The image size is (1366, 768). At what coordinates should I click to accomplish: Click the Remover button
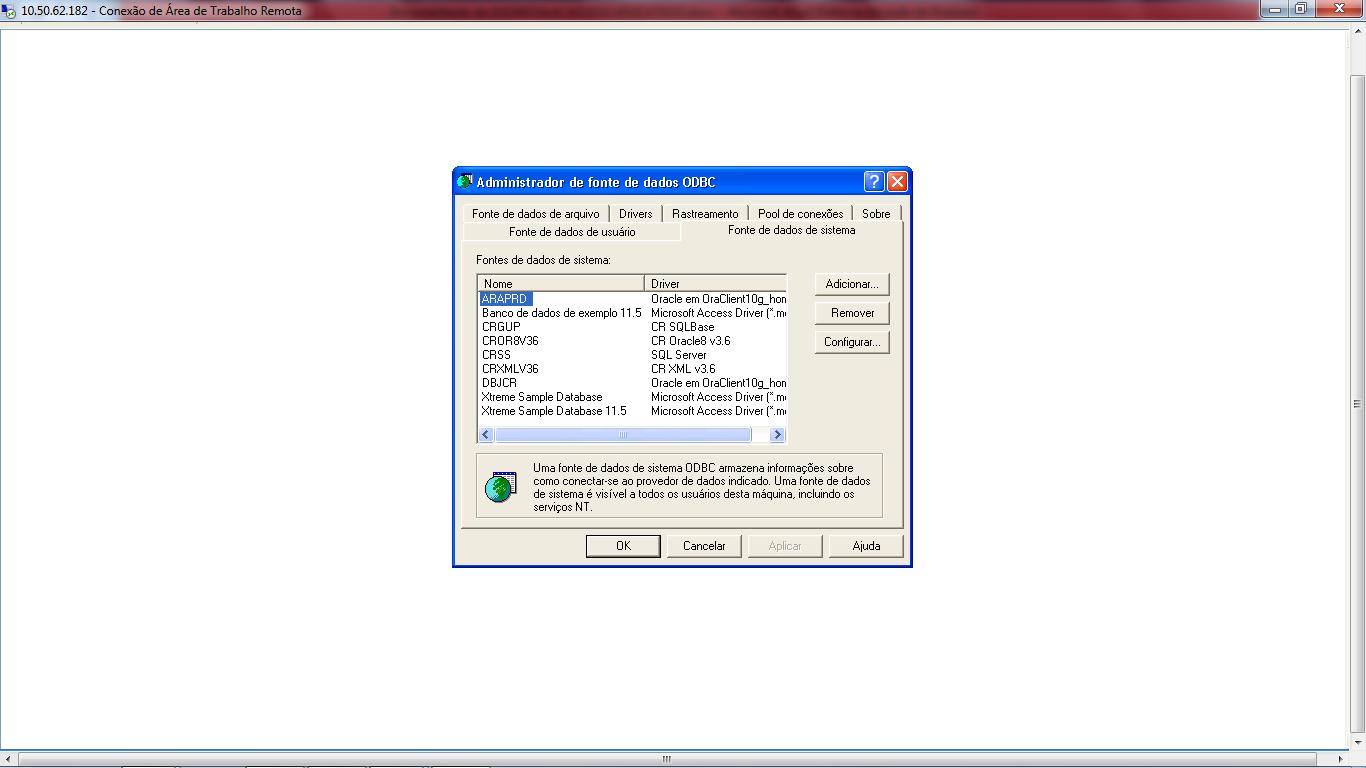coord(852,313)
